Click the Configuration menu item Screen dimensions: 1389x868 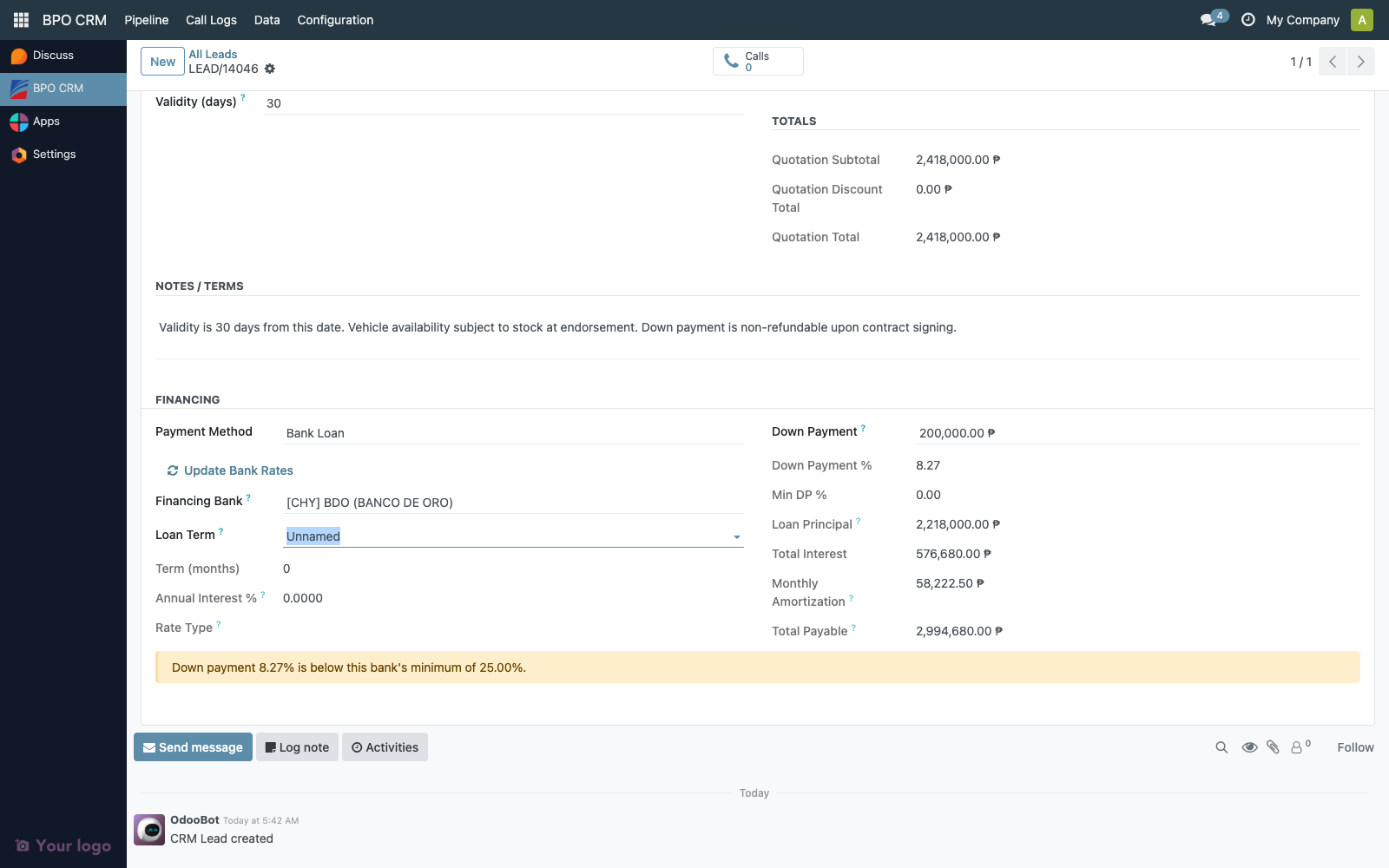coord(335,19)
